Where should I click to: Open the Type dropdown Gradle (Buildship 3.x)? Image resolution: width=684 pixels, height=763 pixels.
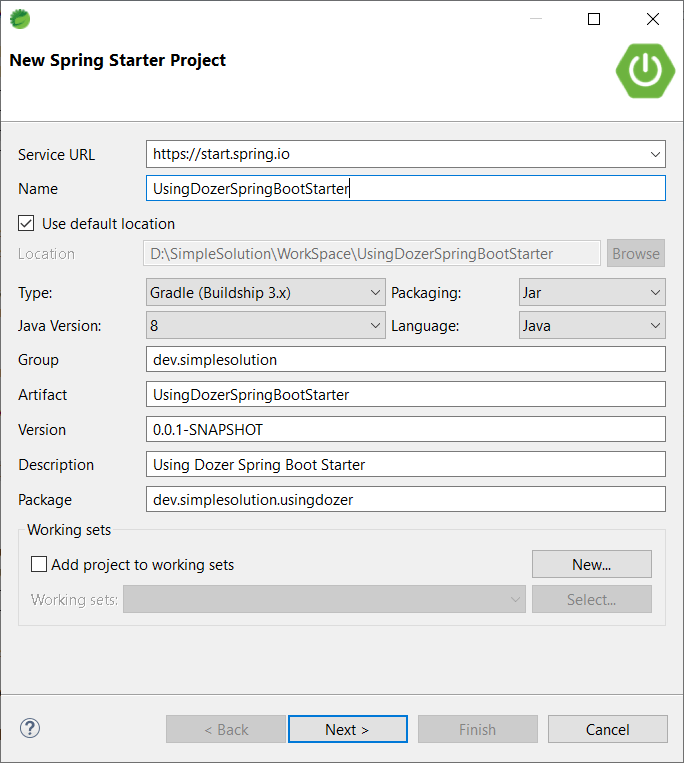point(266,292)
